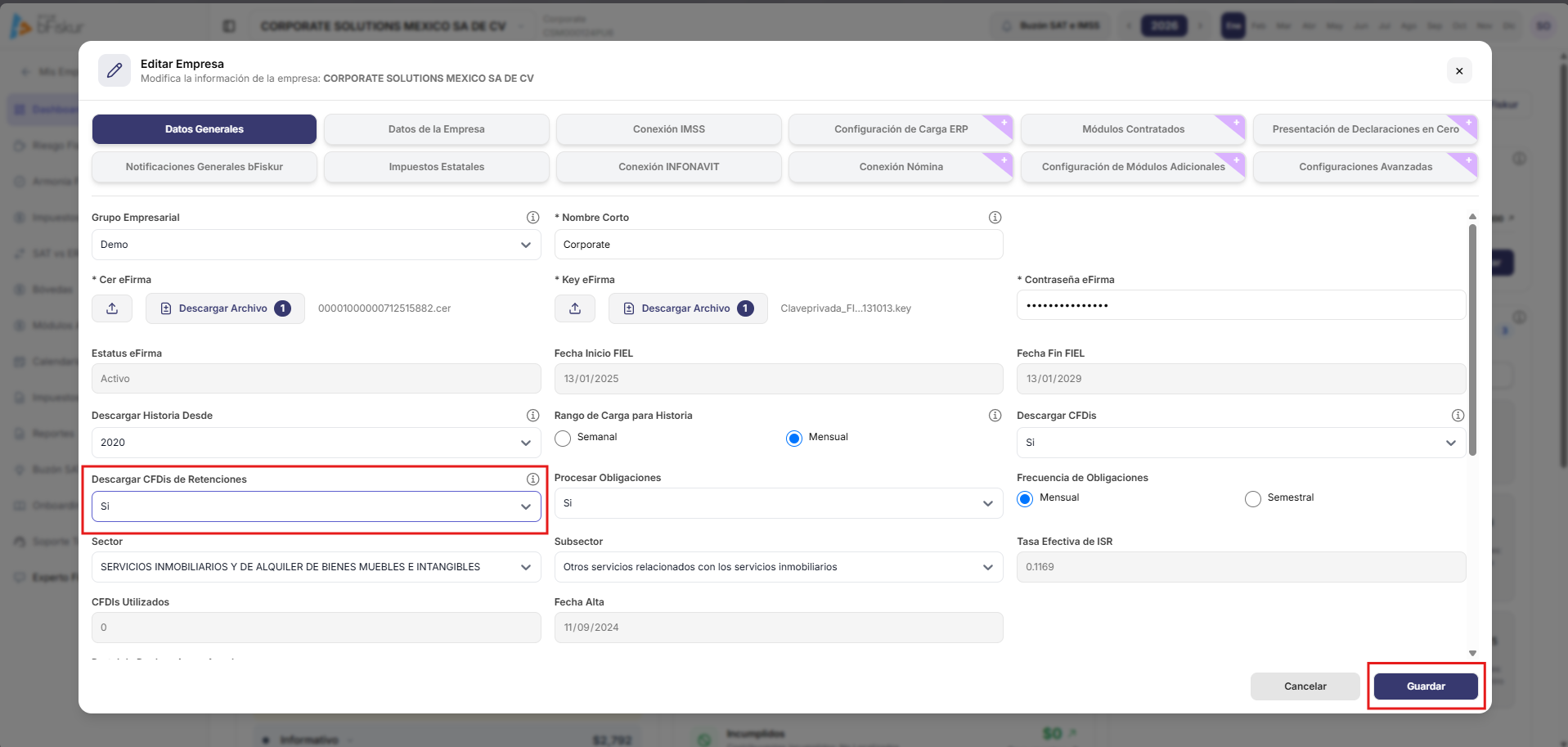Click the Tasa Efectiva de ISR value 0.1169

tap(1241, 567)
